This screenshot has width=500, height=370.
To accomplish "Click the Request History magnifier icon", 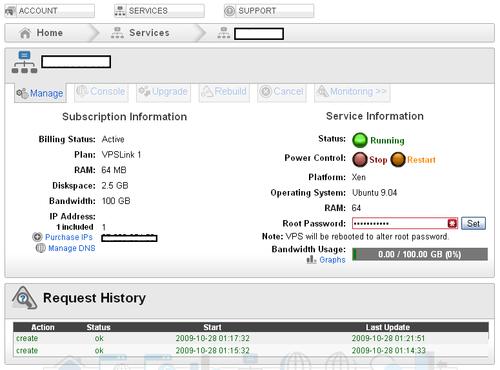I will tap(24, 298).
